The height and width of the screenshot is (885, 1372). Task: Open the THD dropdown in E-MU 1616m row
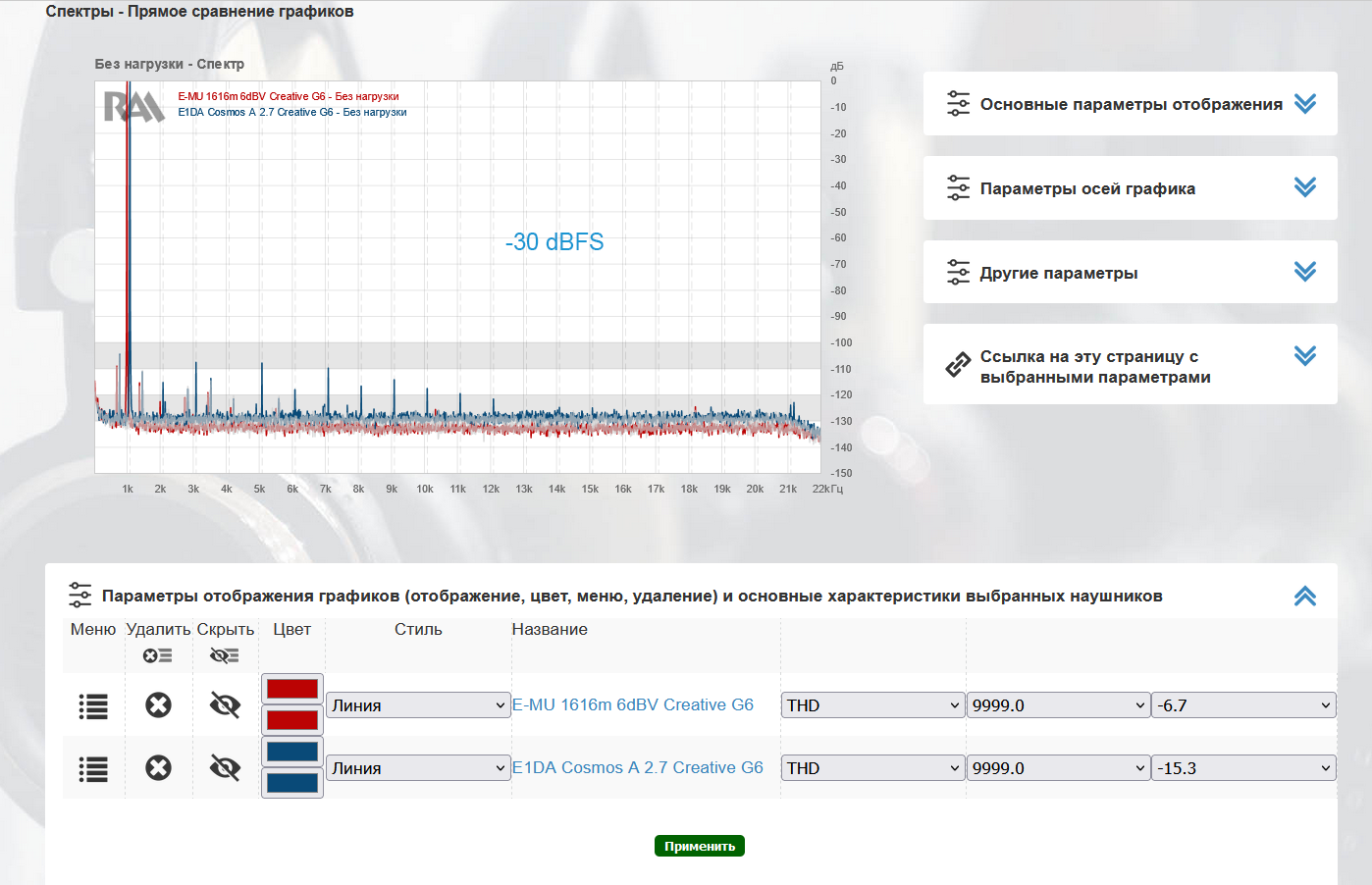pyautogui.click(x=872, y=705)
